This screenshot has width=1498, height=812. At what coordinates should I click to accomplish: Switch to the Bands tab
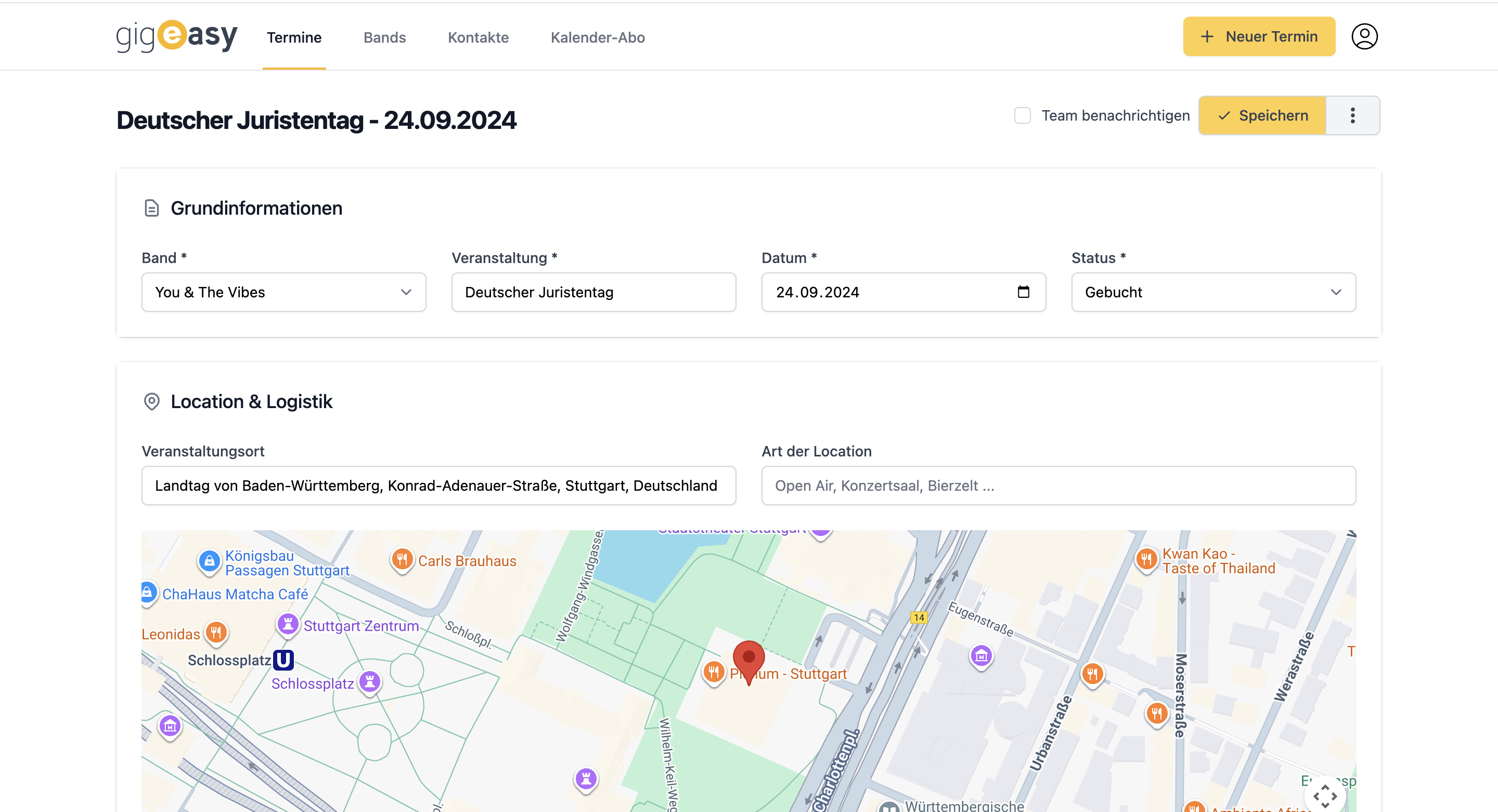tap(384, 37)
